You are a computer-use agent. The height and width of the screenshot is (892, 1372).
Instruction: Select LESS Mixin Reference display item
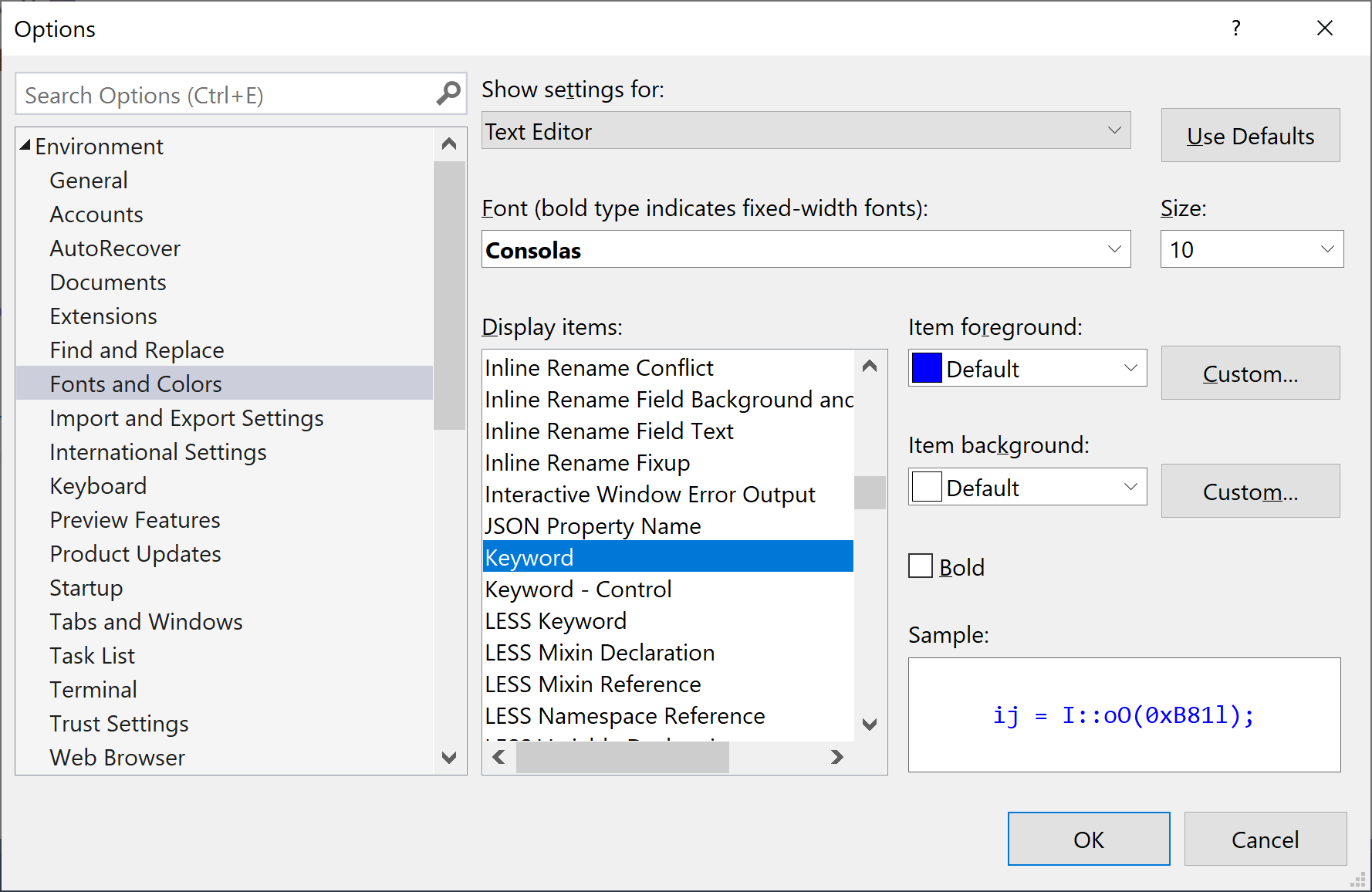(668, 684)
